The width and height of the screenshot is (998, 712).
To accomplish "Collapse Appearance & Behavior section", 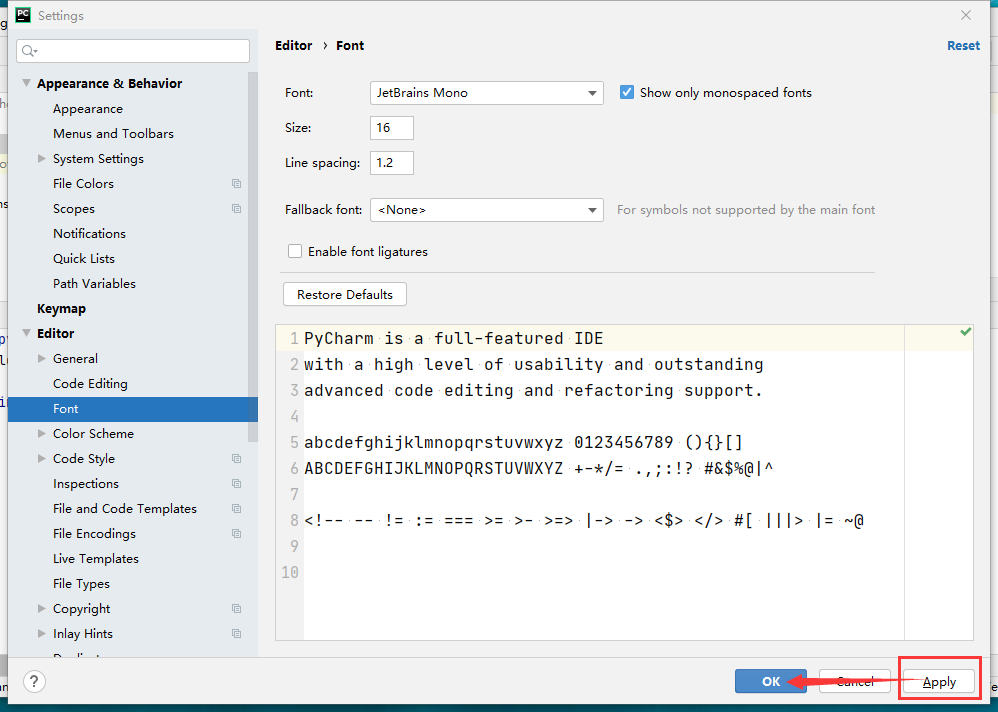I will (x=26, y=83).
